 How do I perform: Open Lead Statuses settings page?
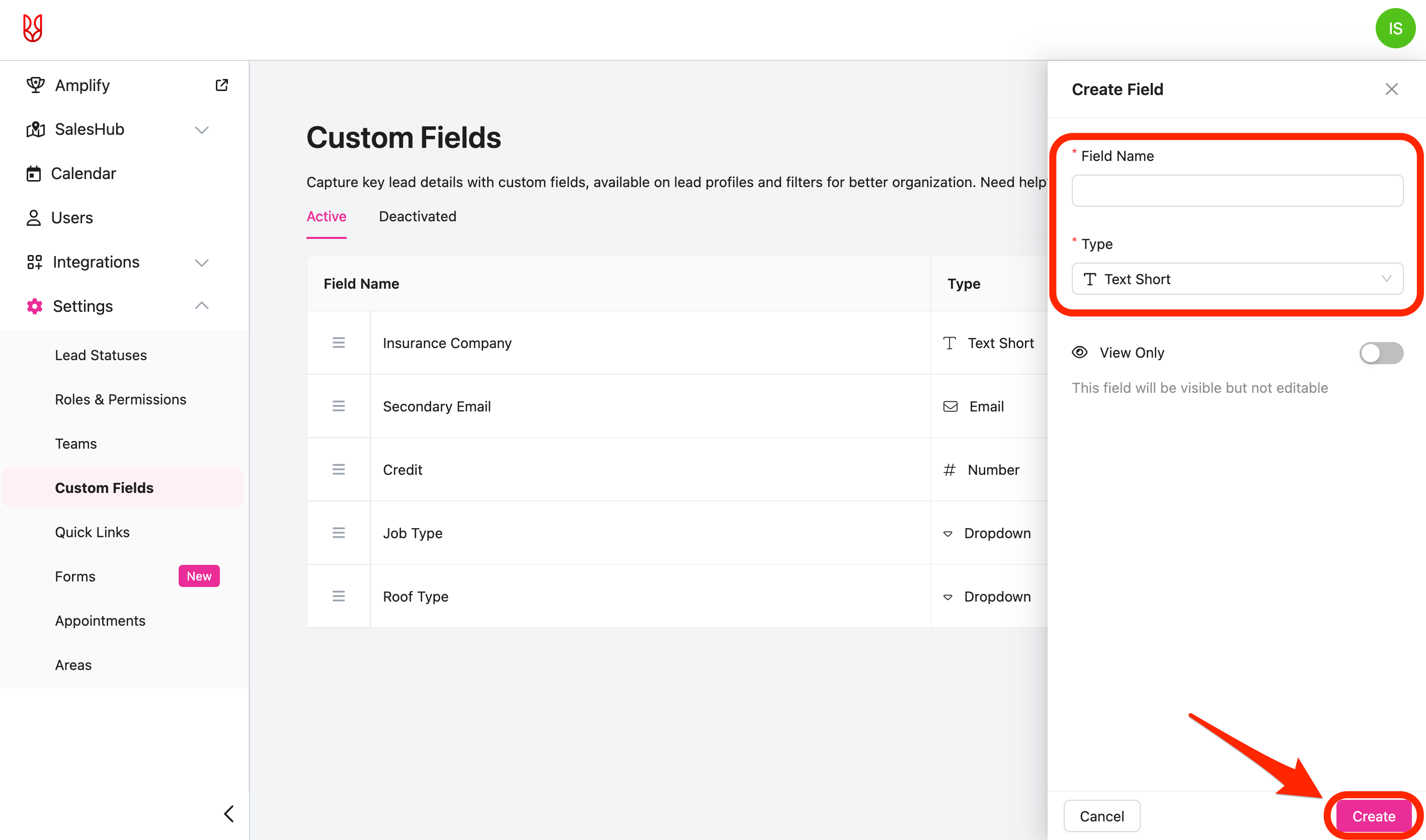101,355
